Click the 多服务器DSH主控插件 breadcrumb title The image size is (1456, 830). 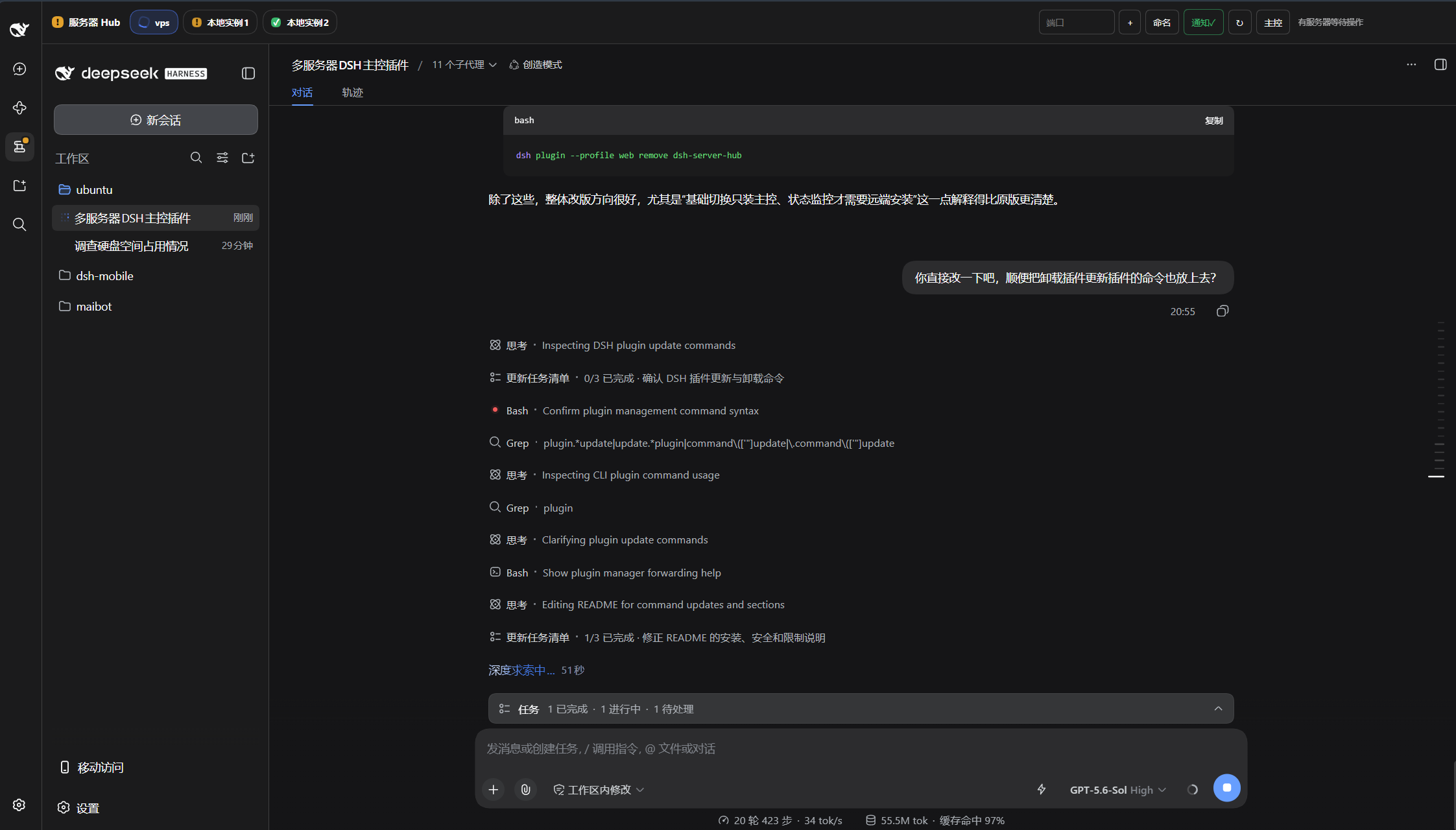click(350, 65)
